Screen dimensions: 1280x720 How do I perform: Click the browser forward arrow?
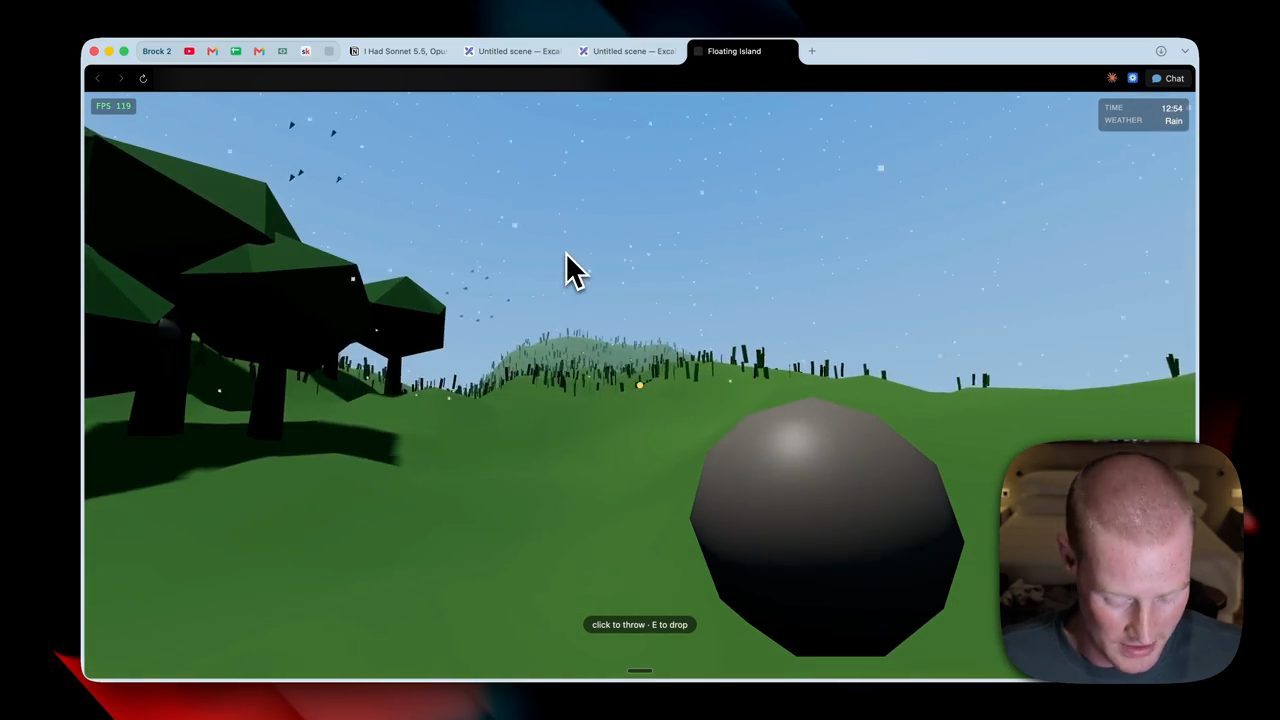pyautogui.click(x=121, y=78)
